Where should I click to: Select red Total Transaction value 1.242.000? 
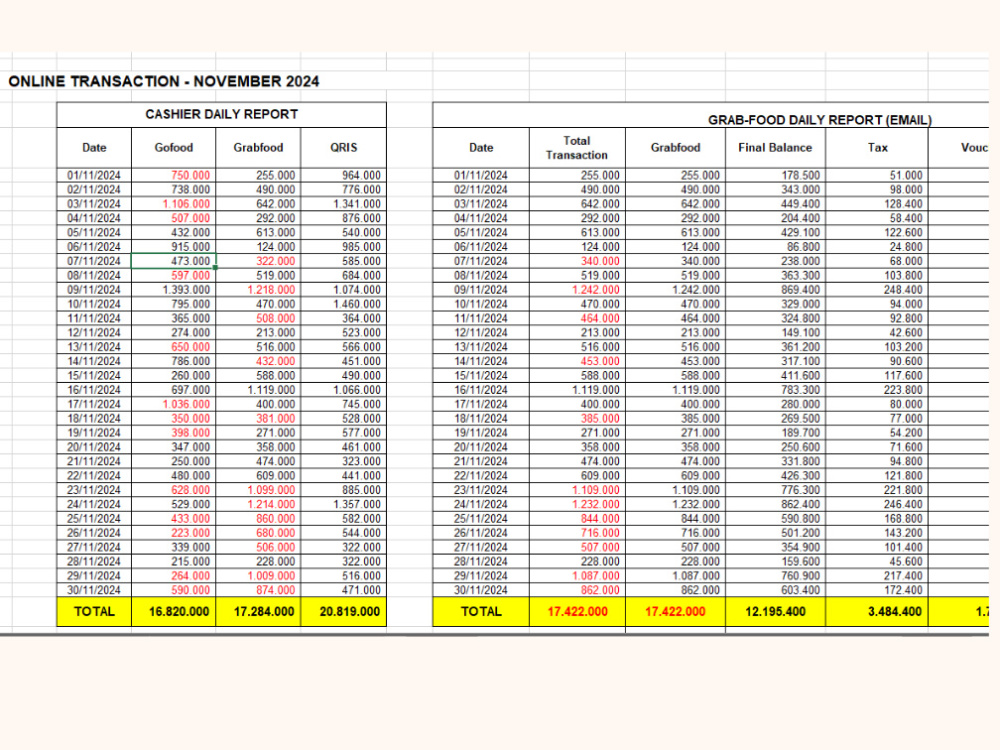(596, 290)
